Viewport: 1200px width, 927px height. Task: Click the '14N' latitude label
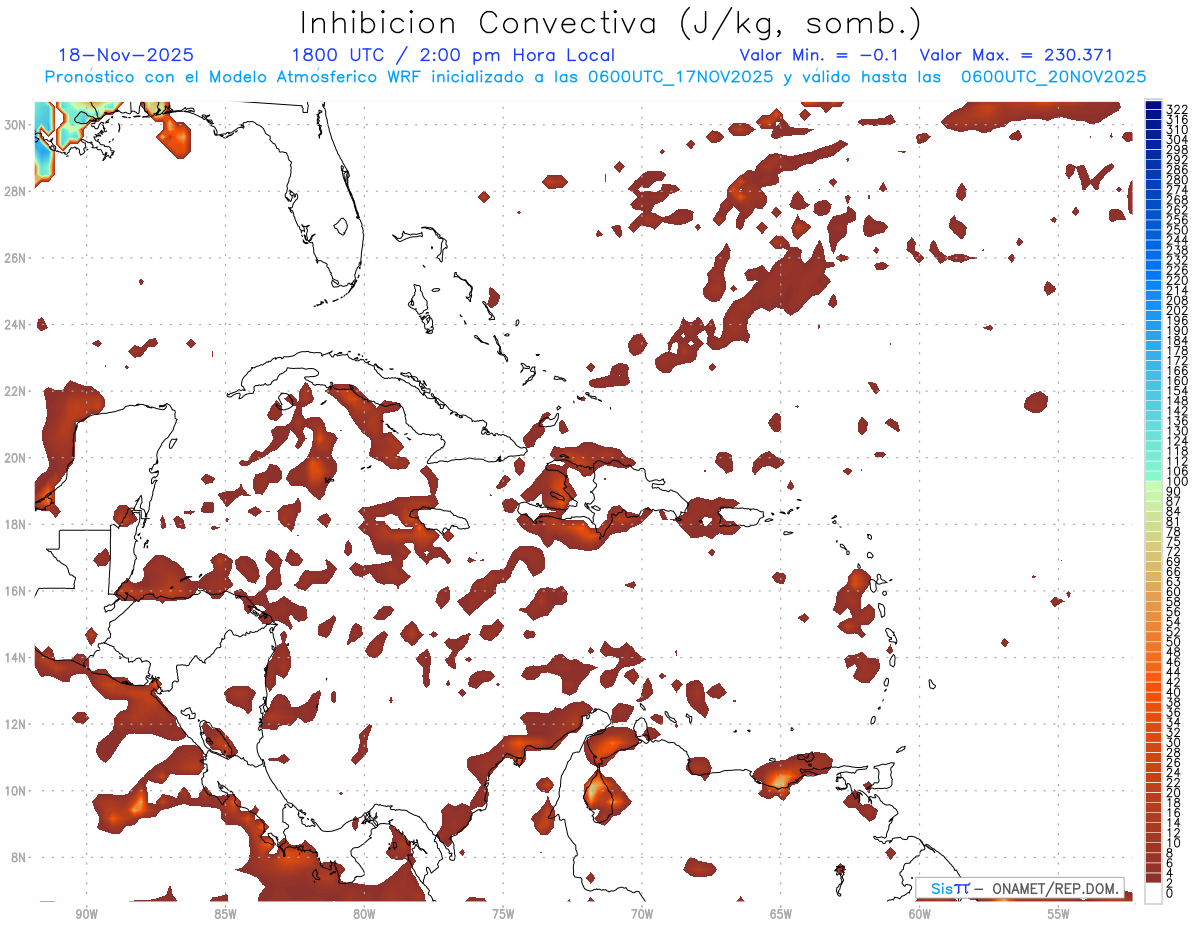point(15,657)
